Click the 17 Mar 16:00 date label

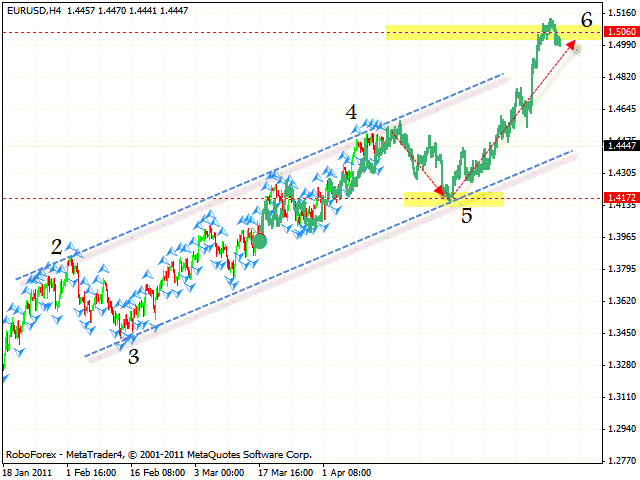tap(286, 471)
